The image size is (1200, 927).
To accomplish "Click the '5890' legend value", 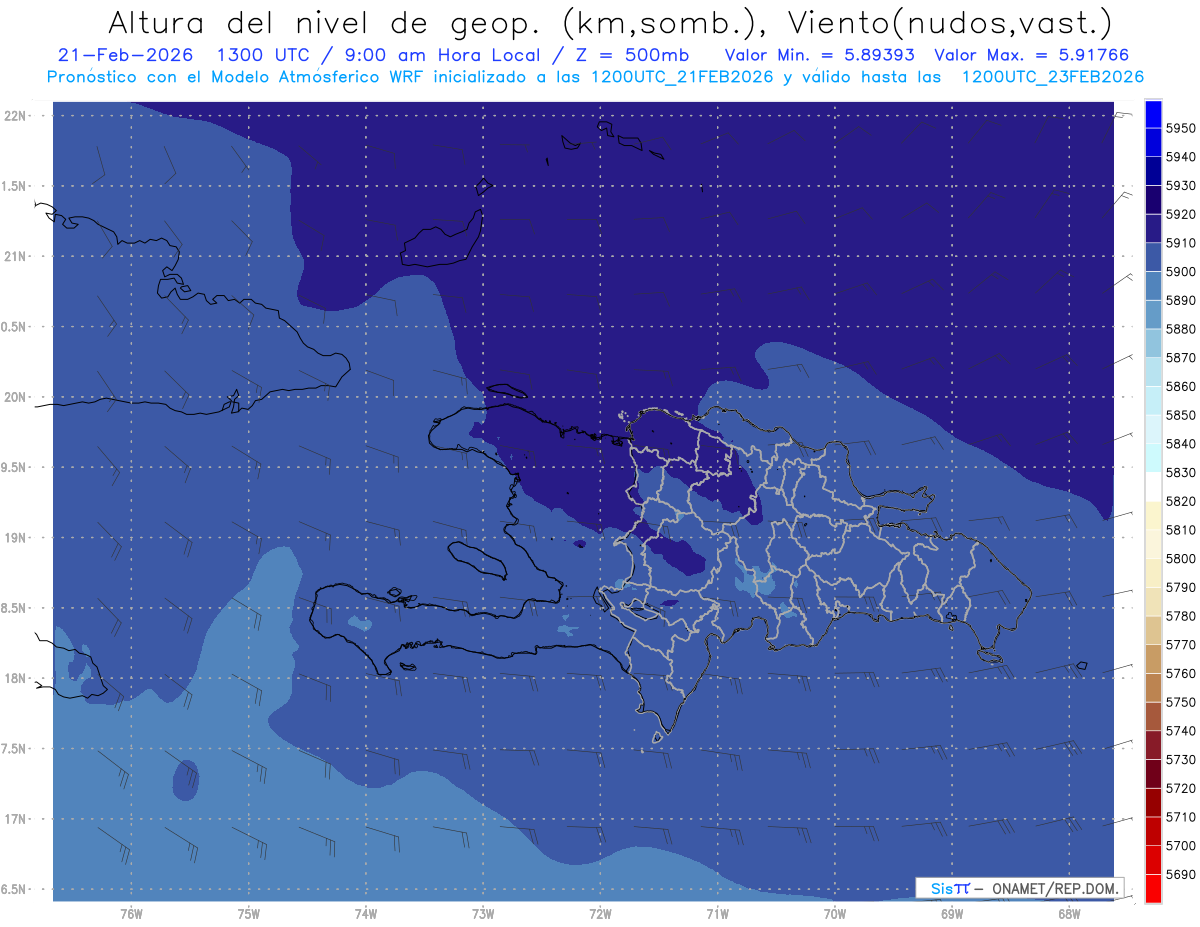I will [x=1181, y=301].
